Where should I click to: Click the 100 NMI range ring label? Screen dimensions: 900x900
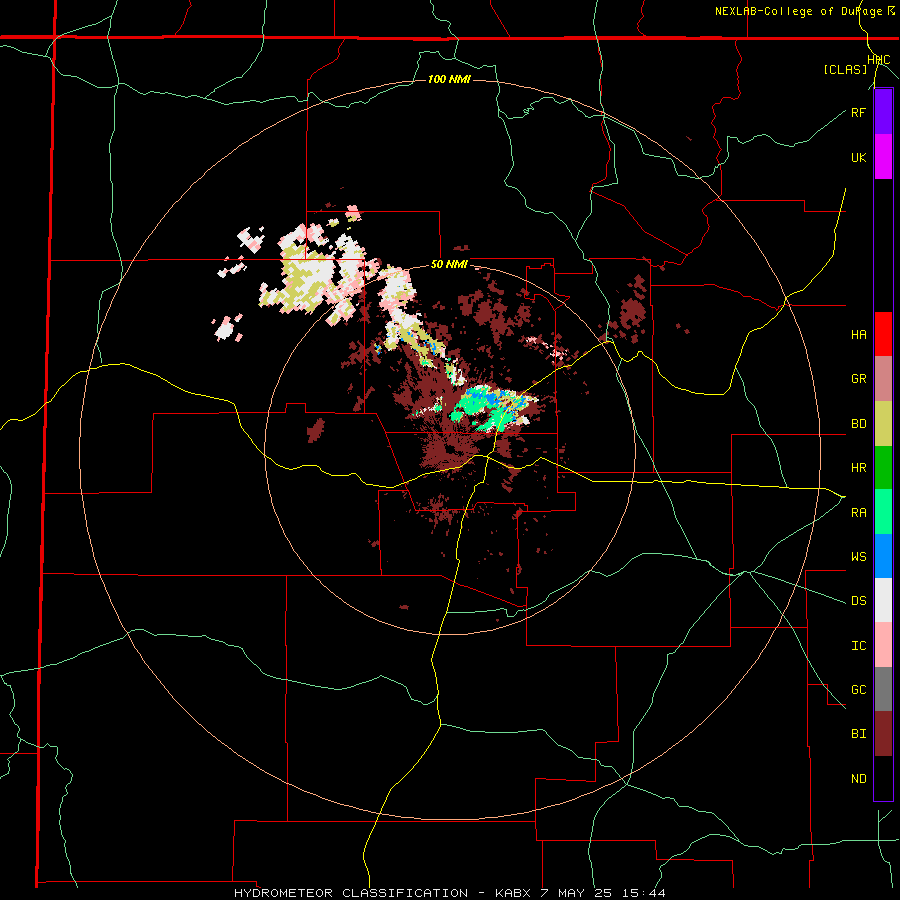(449, 79)
